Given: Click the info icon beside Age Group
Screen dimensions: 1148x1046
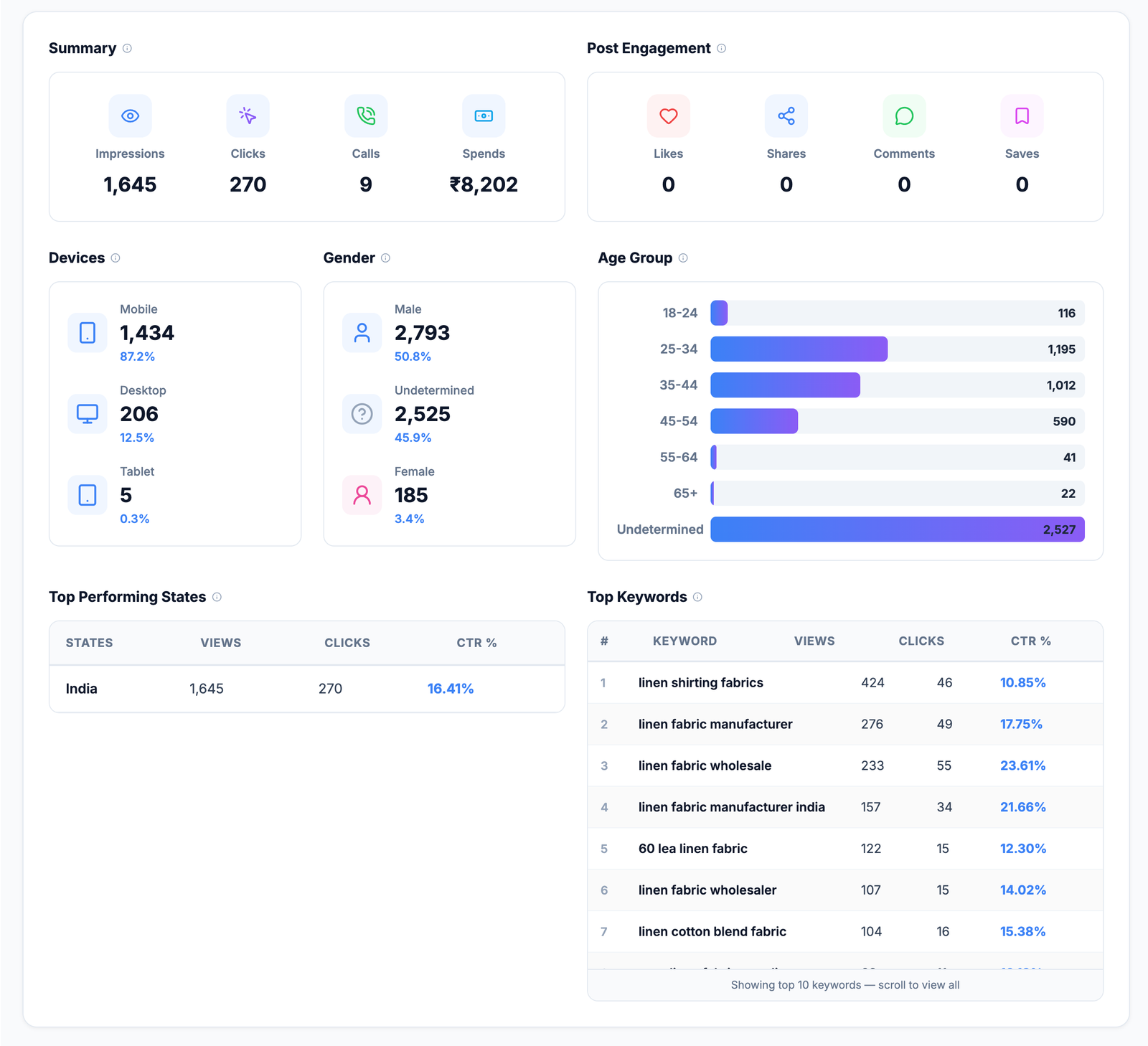Looking at the screenshot, I should [683, 258].
